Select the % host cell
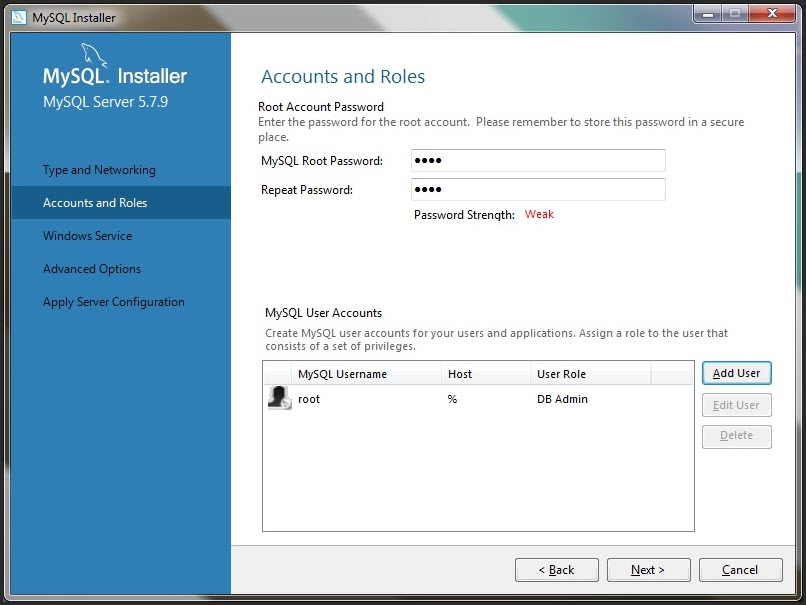The image size is (806, 605). [452, 399]
